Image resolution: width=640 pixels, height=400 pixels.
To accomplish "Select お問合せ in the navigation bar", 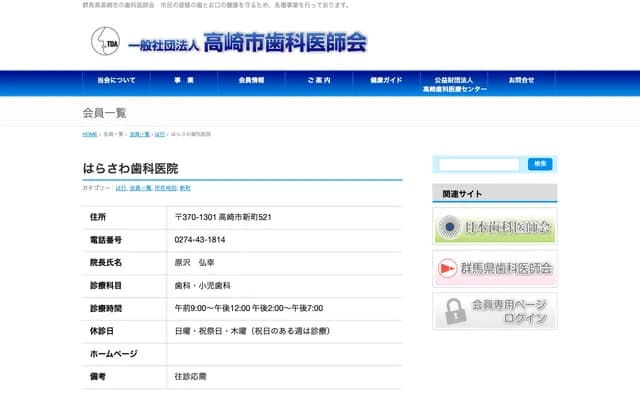I will click(521, 80).
